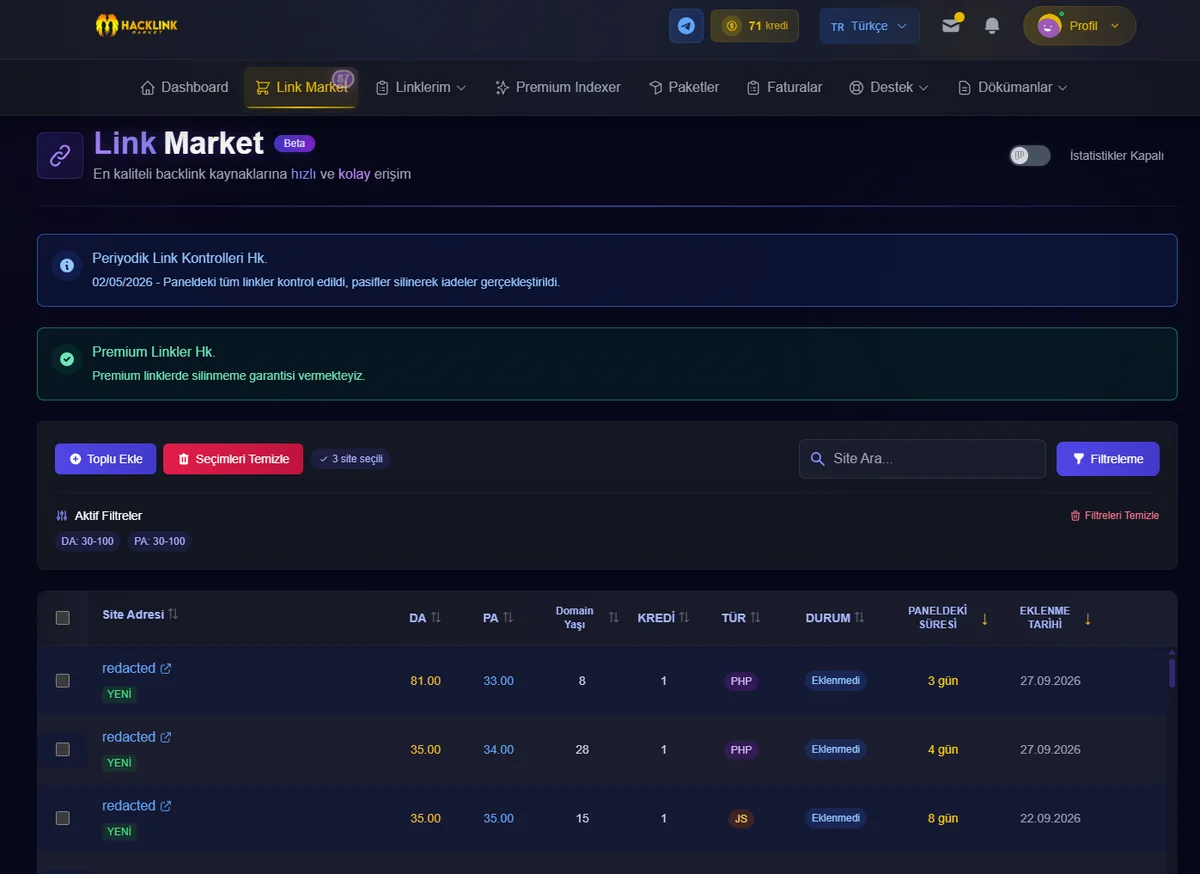Image resolution: width=1200 pixels, height=874 pixels.
Task: Sort table by DA column arrows
Action: 436,618
